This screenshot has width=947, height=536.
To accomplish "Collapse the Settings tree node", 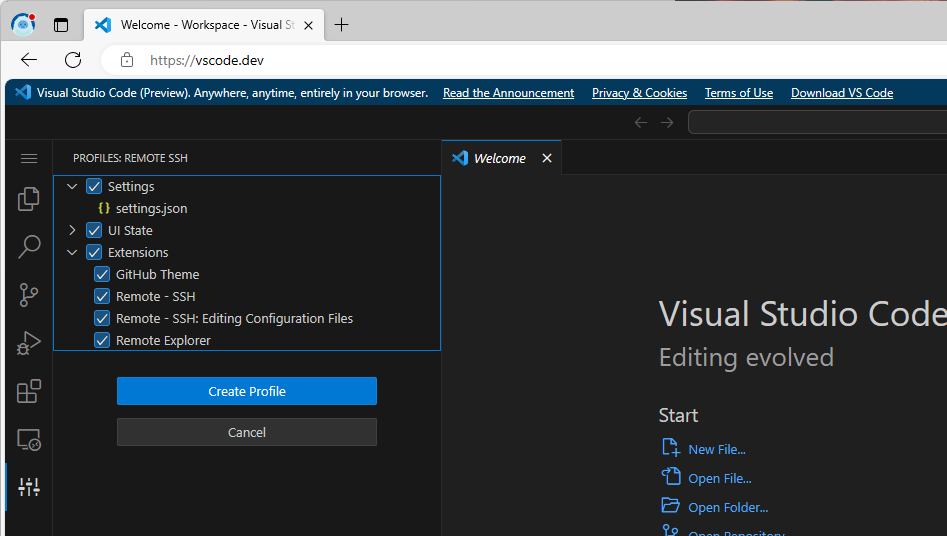I will (x=72, y=186).
